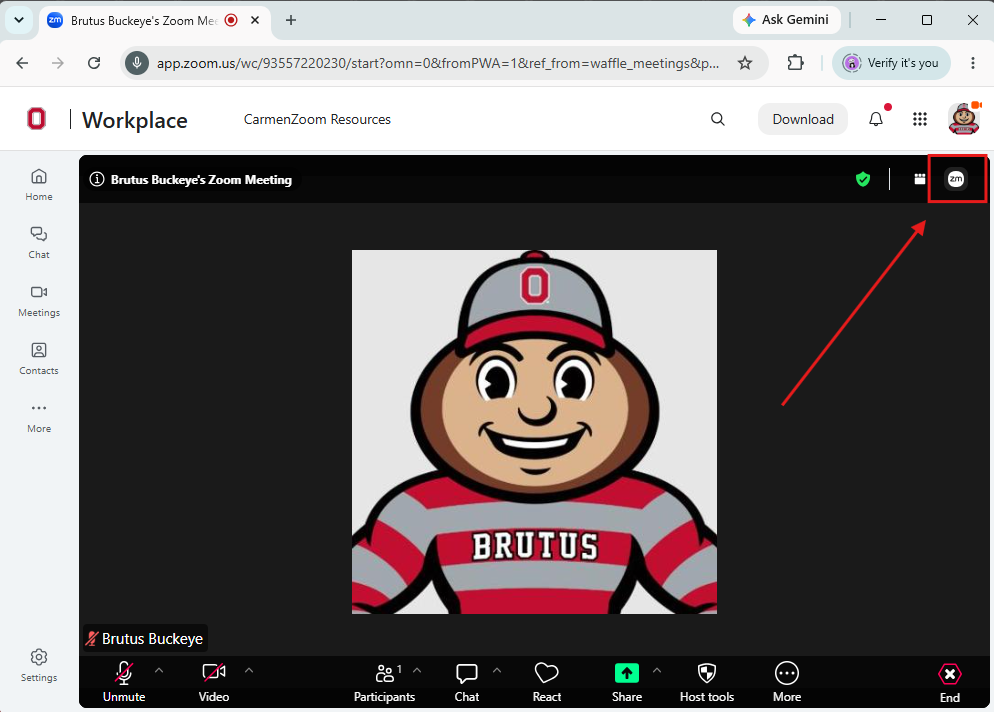994x712 pixels.
Task: Open Settings gear in left sidebar
Action: 39,664
